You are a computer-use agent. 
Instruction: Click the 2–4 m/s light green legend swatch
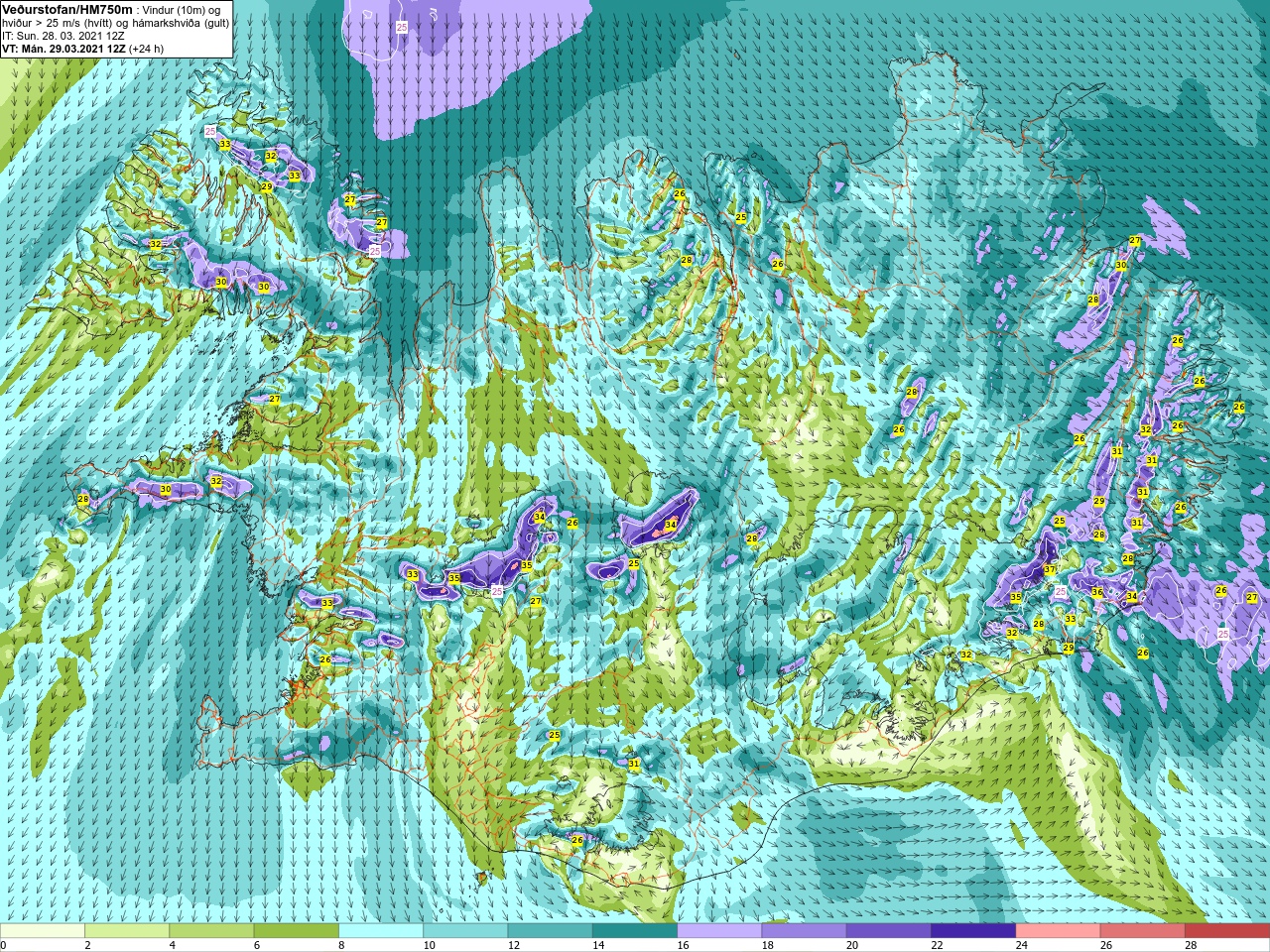click(127, 931)
